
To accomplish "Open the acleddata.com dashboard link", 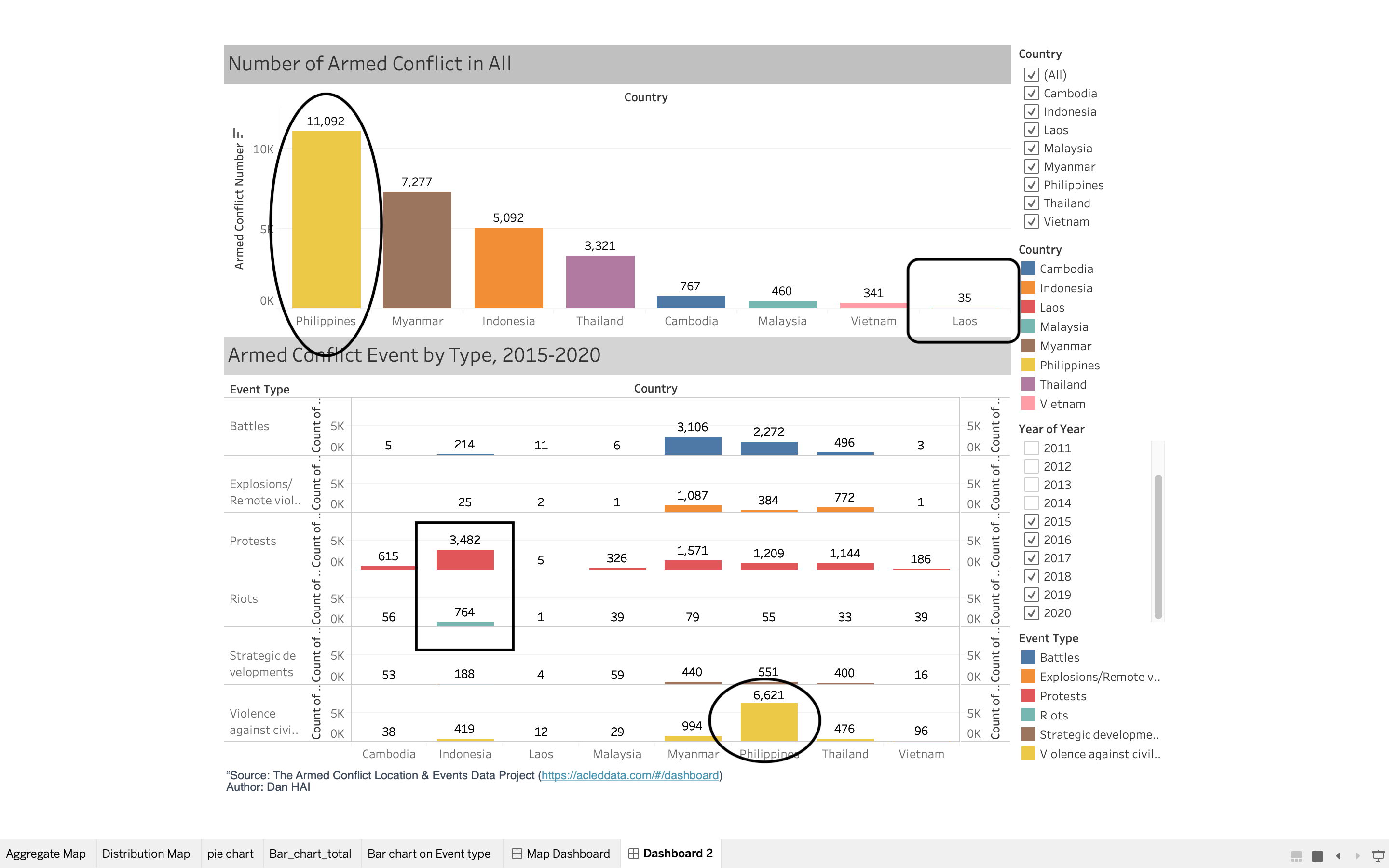I will coord(630,775).
